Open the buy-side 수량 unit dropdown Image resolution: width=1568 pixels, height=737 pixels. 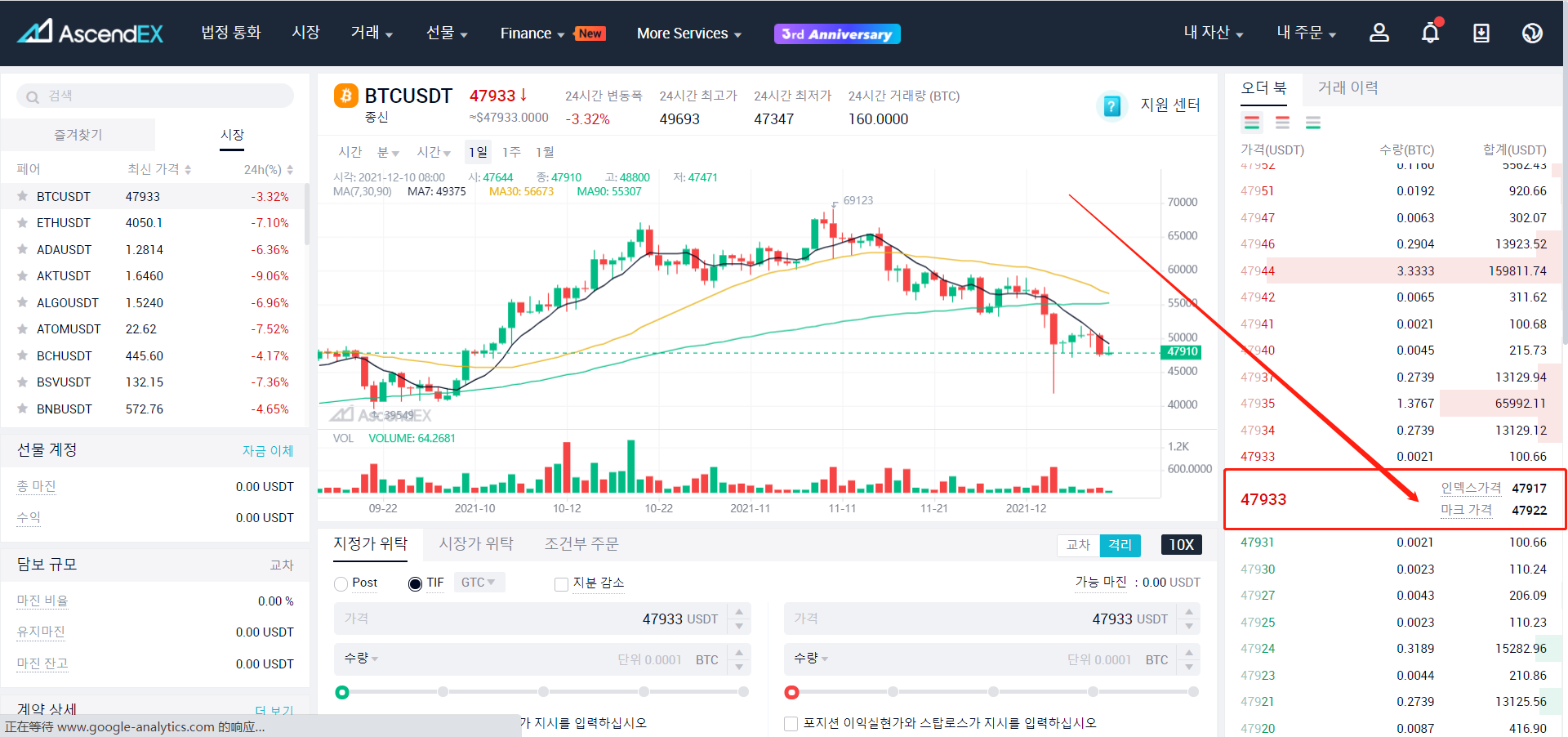coord(361,659)
